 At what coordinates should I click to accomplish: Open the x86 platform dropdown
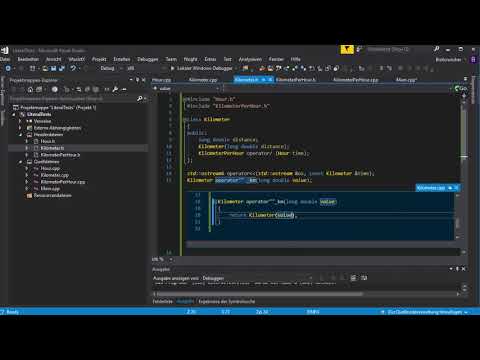[132, 68]
